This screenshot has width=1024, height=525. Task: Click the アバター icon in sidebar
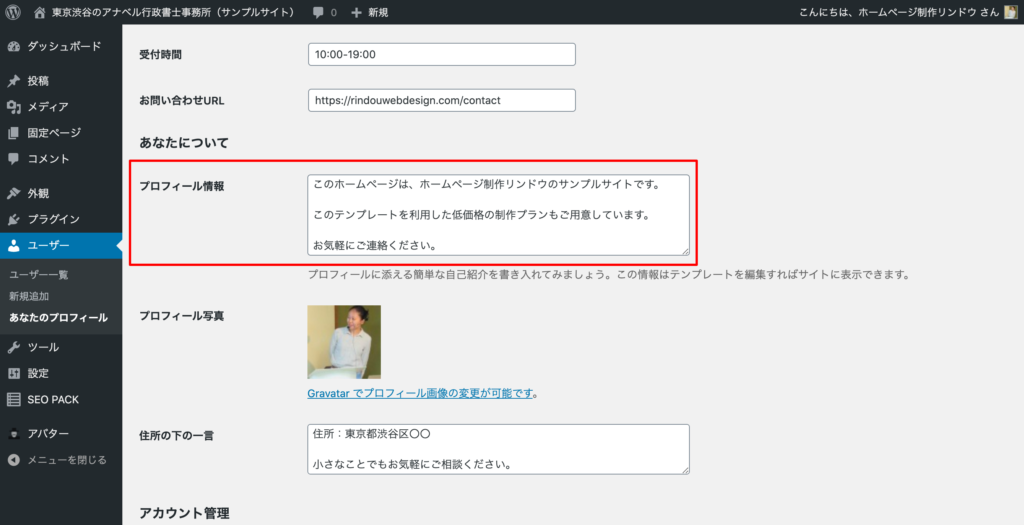point(13,434)
